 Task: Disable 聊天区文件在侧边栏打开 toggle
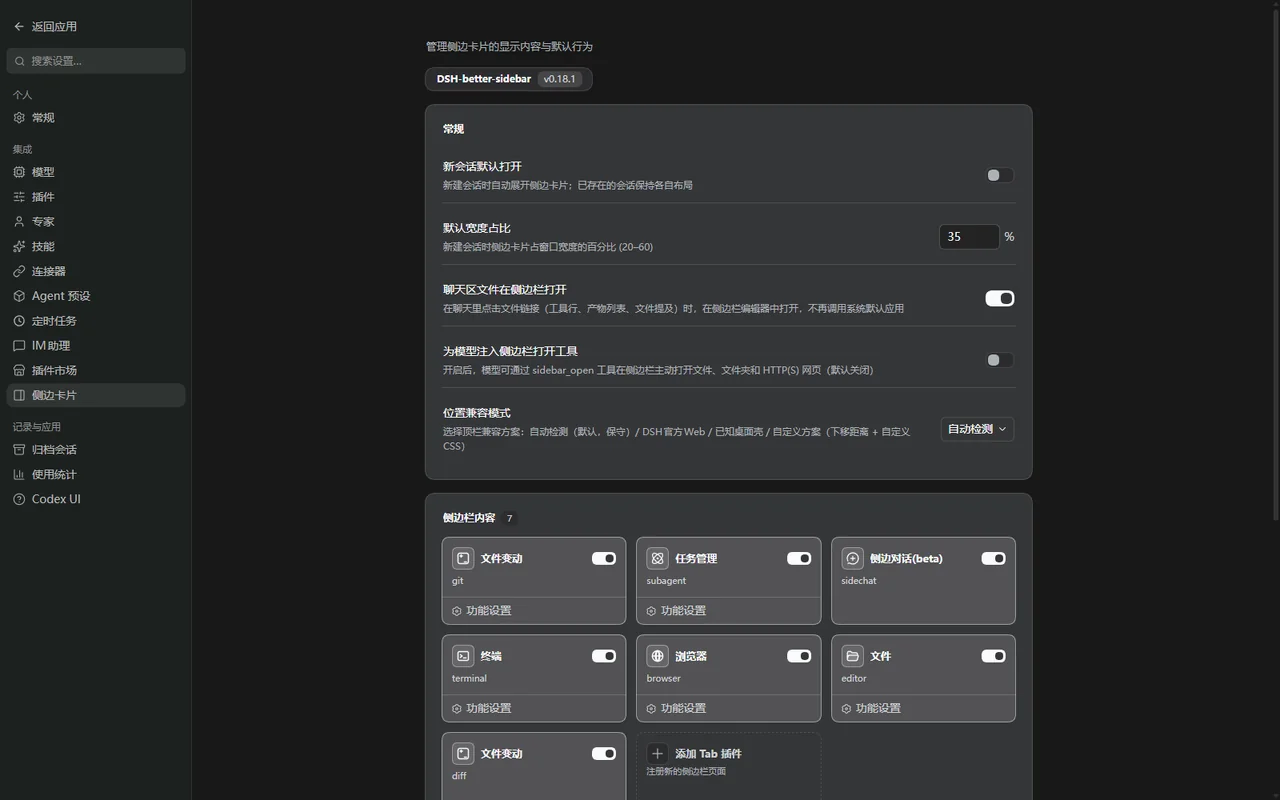[x=1000, y=298]
